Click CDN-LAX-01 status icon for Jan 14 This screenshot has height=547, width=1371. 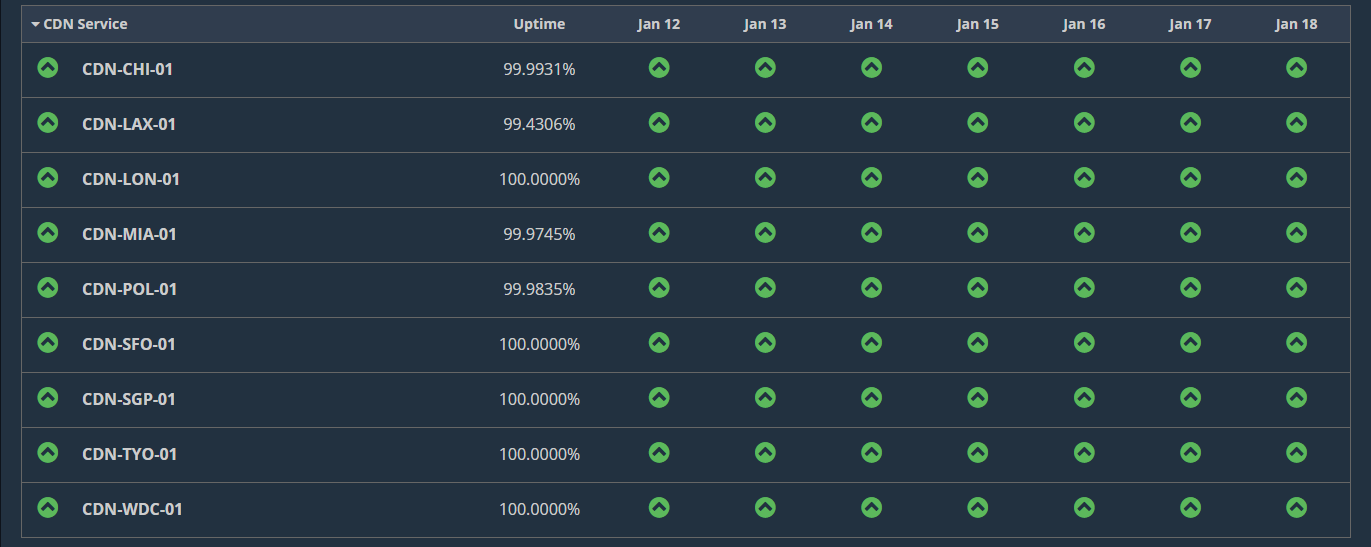(871, 122)
